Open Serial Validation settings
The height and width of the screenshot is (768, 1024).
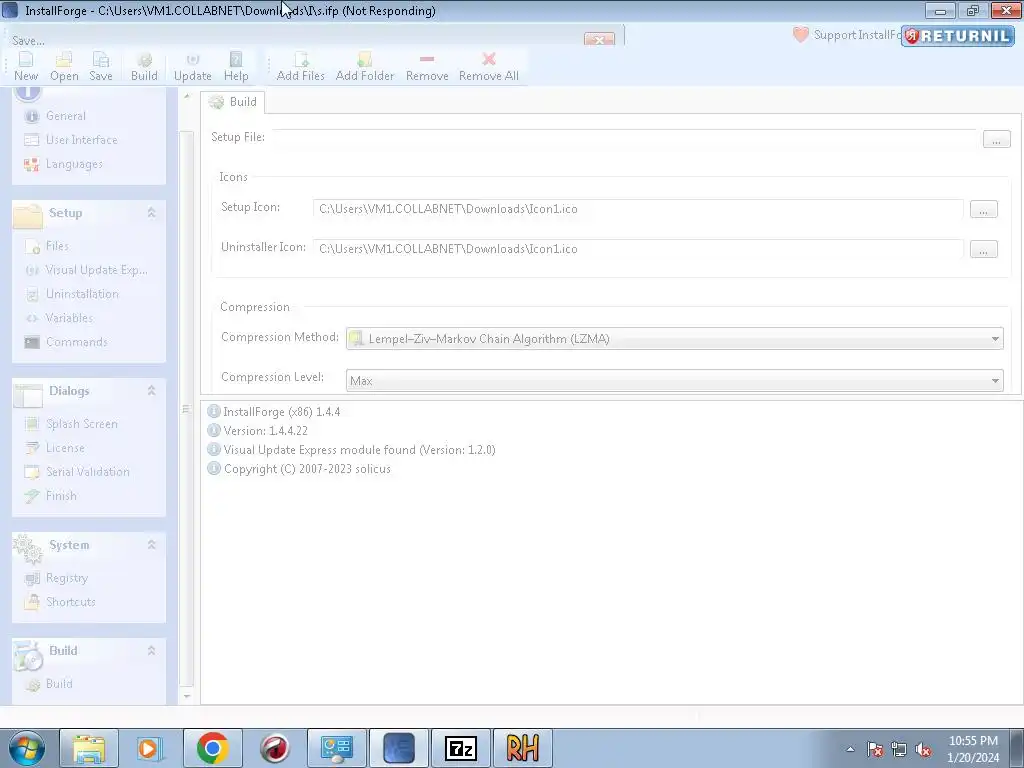pyautogui.click(x=77, y=472)
